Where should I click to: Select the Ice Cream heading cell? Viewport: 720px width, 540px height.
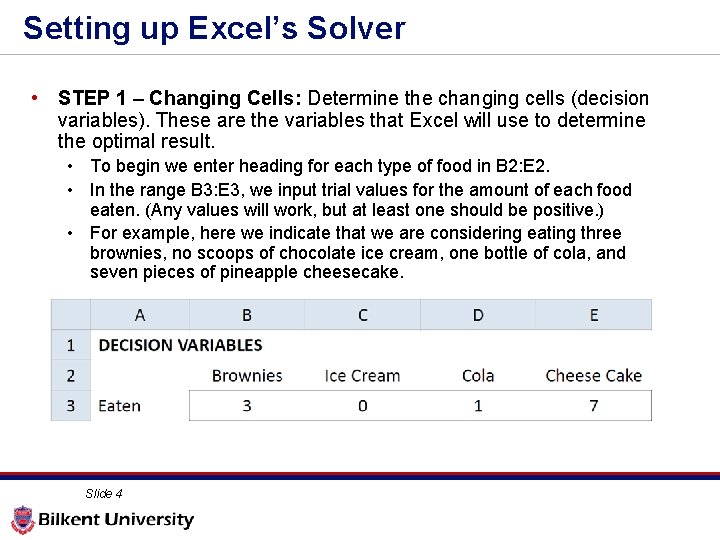pos(362,376)
